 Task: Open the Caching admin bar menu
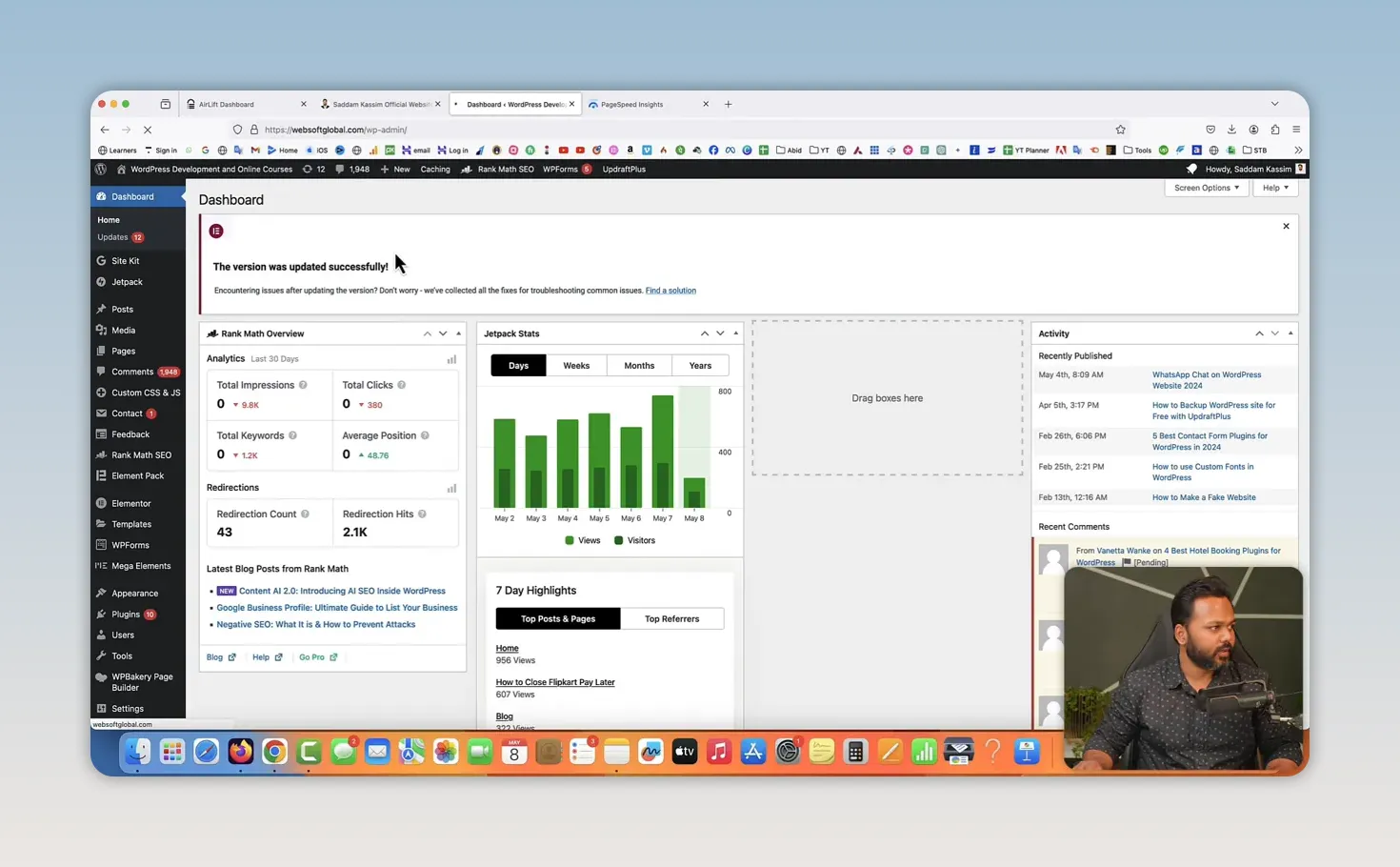click(435, 170)
